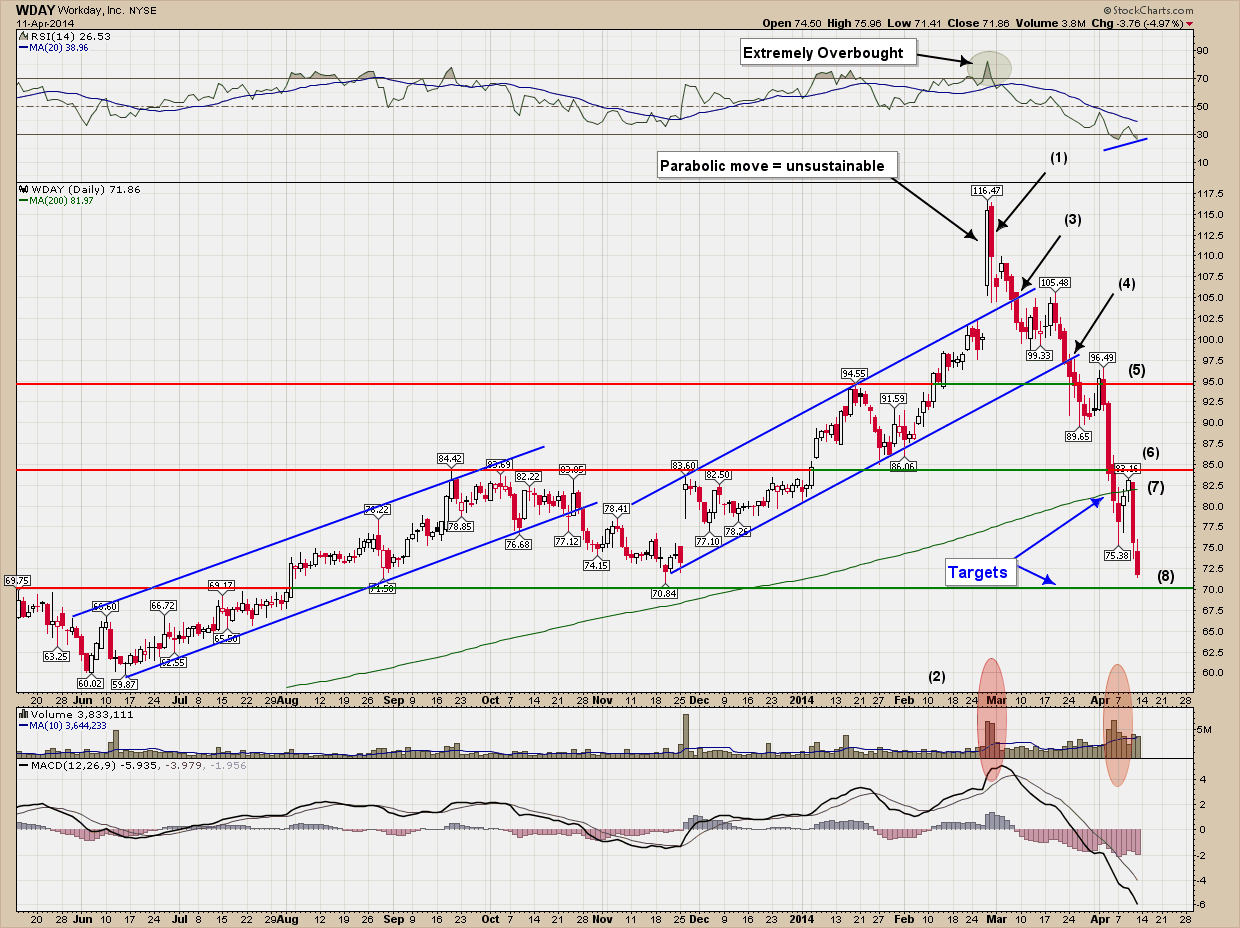Image resolution: width=1240 pixels, height=928 pixels.
Task: Click the 99.33 price label
Action: tap(1039, 354)
